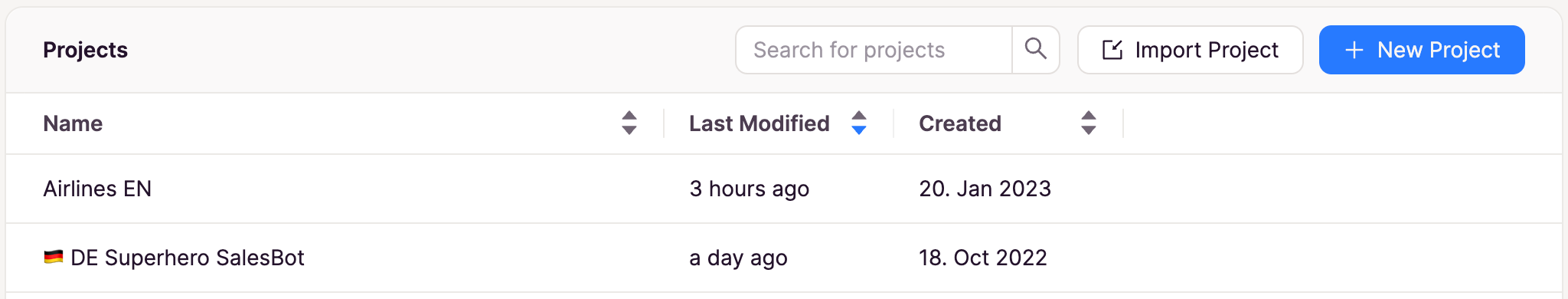This screenshot has width=1568, height=299.
Task: Click the Import Project button
Action: click(1191, 50)
